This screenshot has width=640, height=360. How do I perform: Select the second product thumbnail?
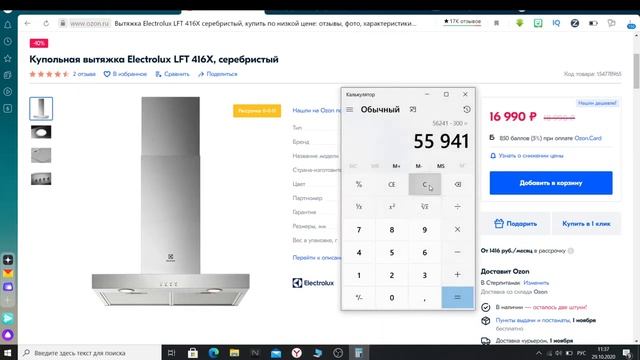pyautogui.click(x=41, y=132)
